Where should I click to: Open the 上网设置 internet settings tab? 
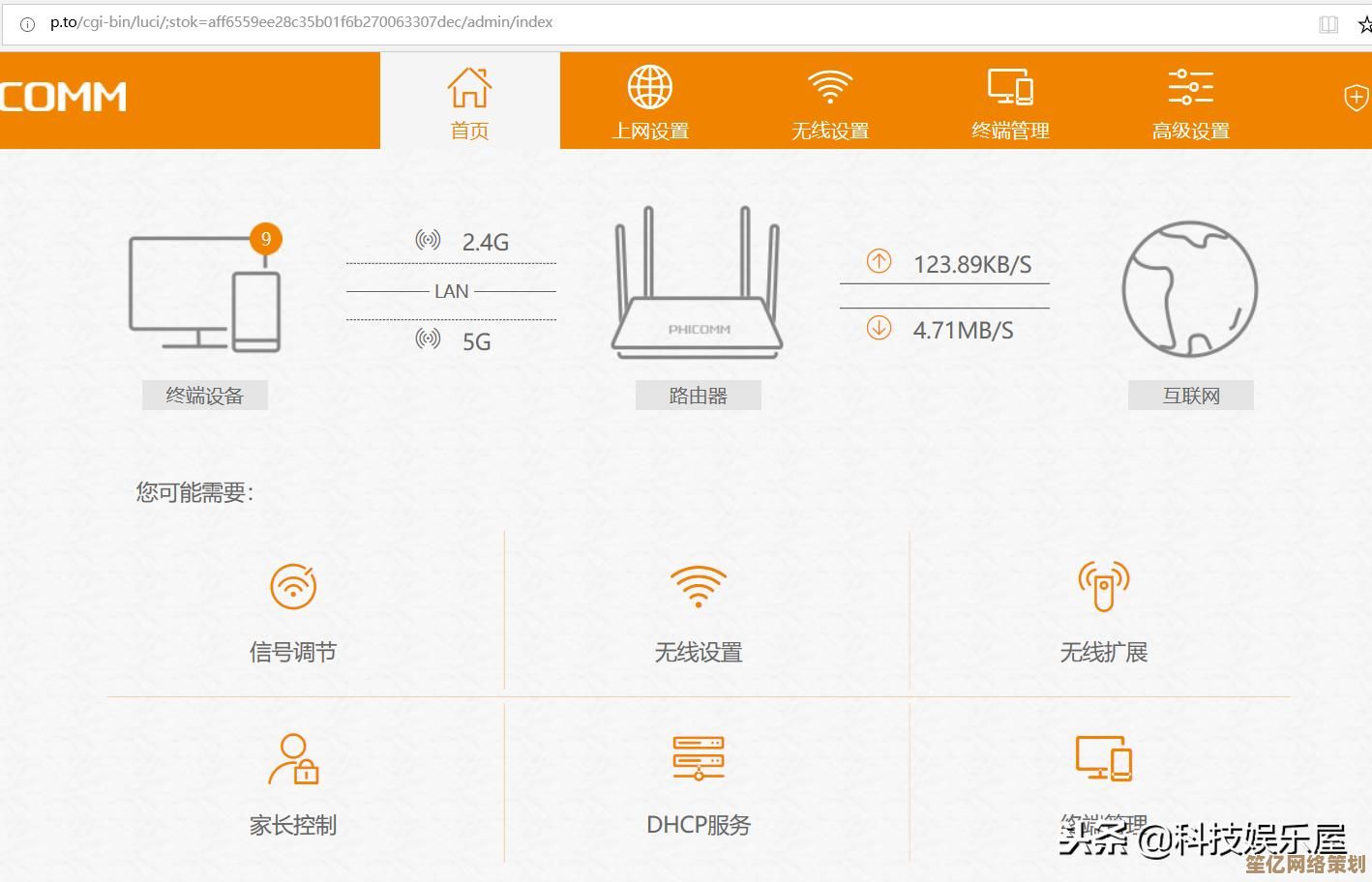[x=650, y=102]
